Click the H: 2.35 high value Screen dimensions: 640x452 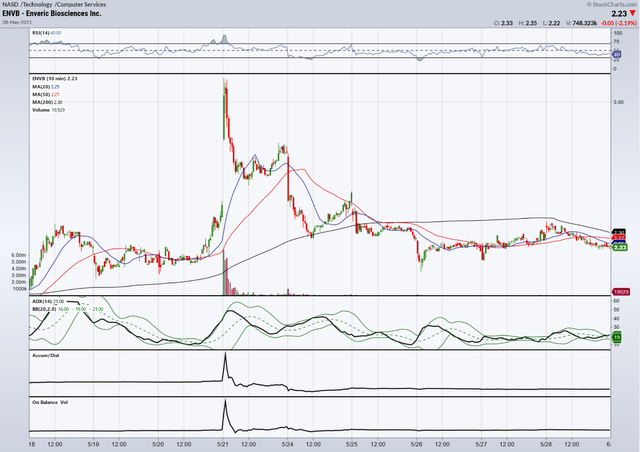tap(528, 23)
